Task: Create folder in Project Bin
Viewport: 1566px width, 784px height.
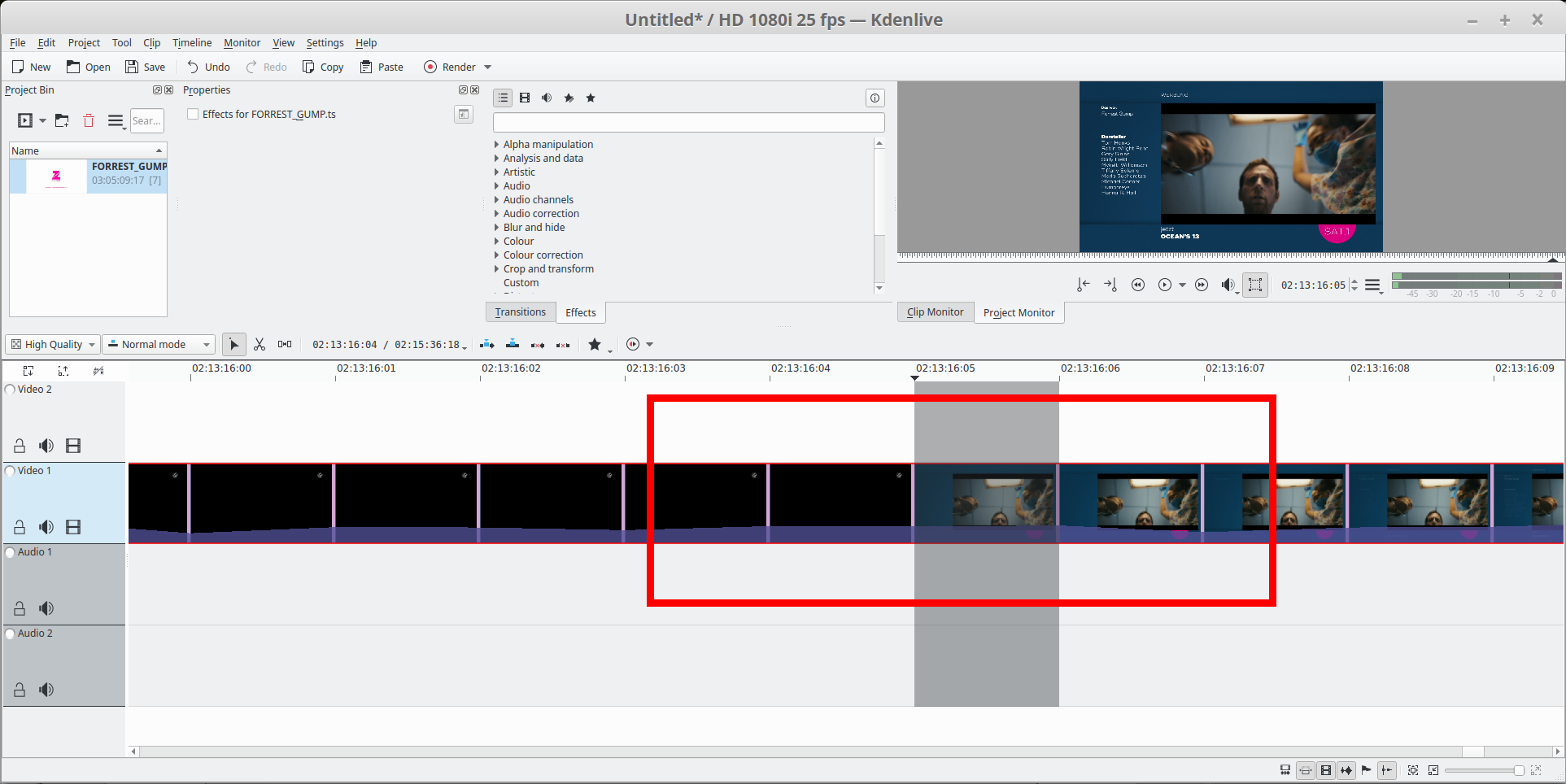Action: pyautogui.click(x=62, y=121)
